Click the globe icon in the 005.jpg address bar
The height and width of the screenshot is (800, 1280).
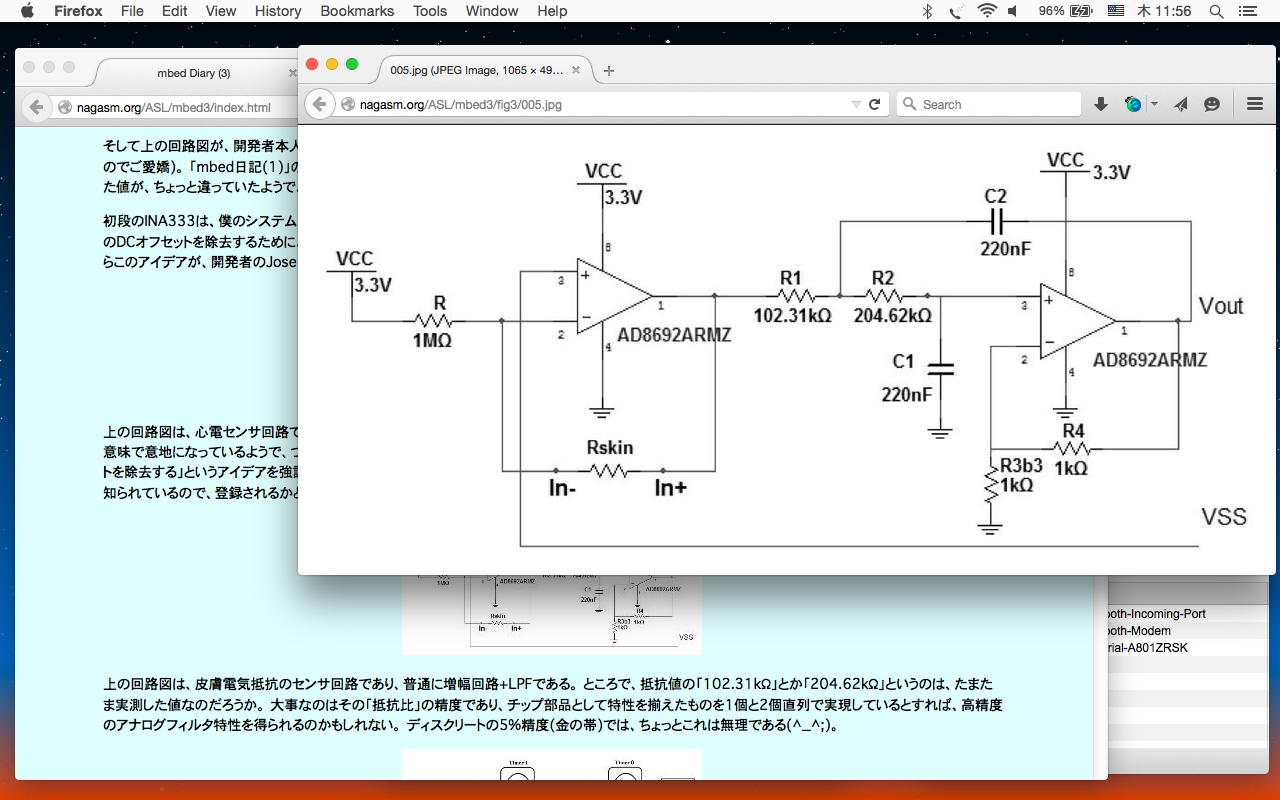(x=348, y=104)
